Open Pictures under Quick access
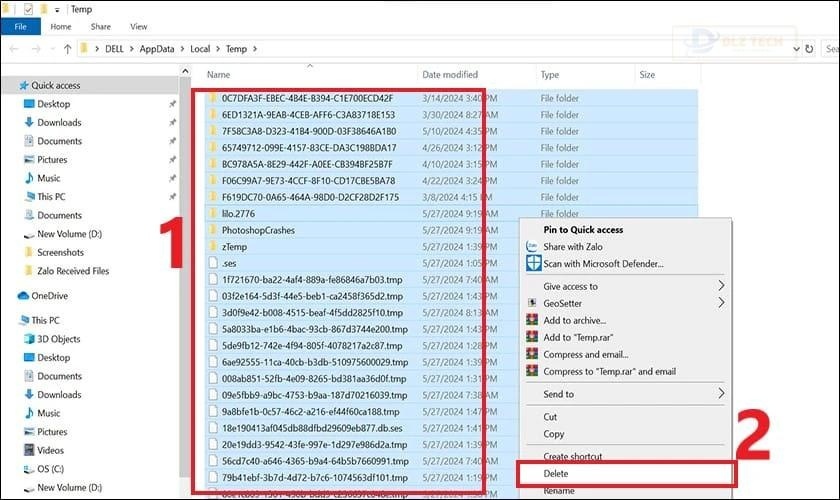This screenshot has width=840, height=500. [x=52, y=160]
